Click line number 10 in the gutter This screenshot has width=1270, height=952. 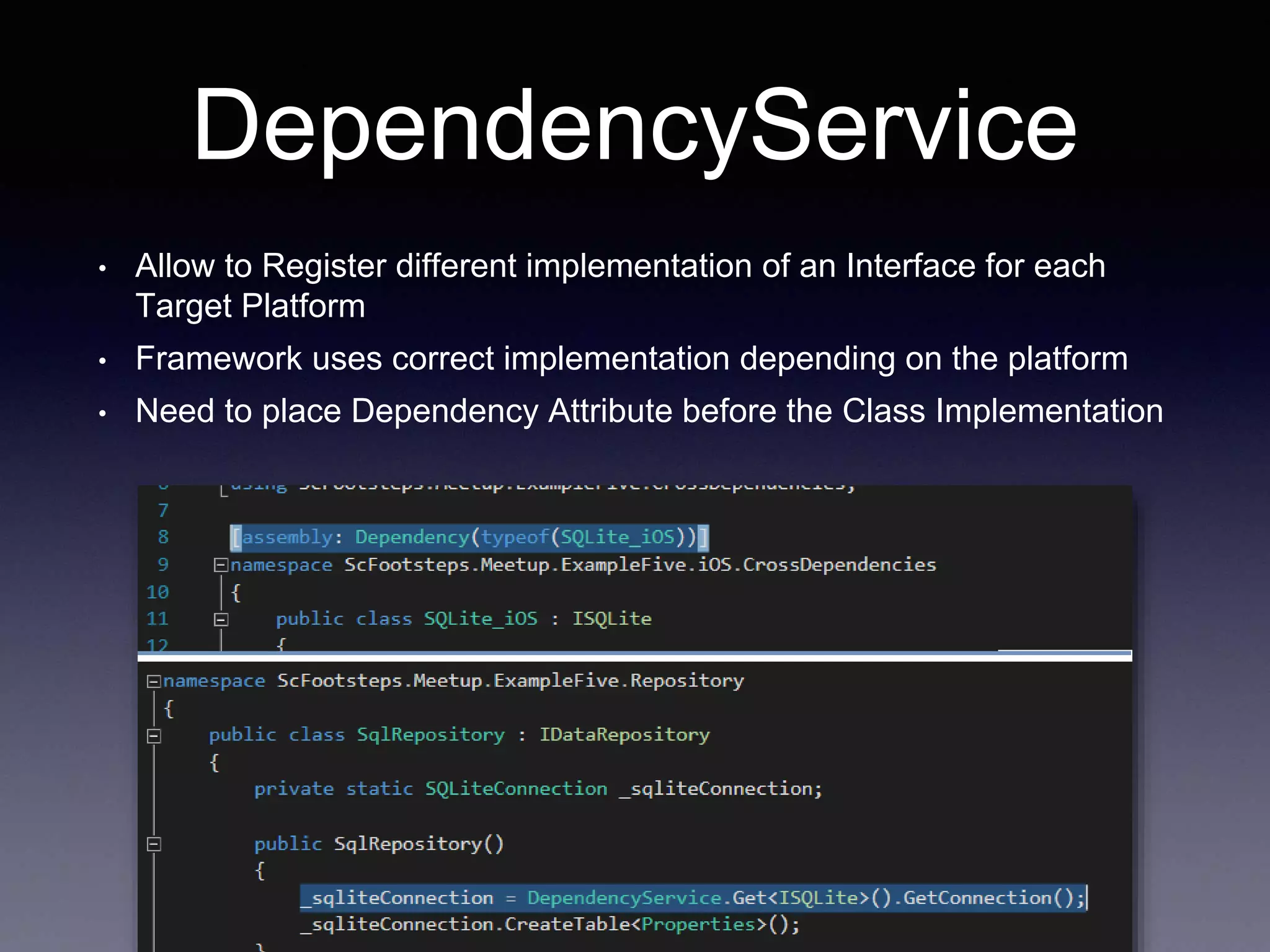(158, 592)
